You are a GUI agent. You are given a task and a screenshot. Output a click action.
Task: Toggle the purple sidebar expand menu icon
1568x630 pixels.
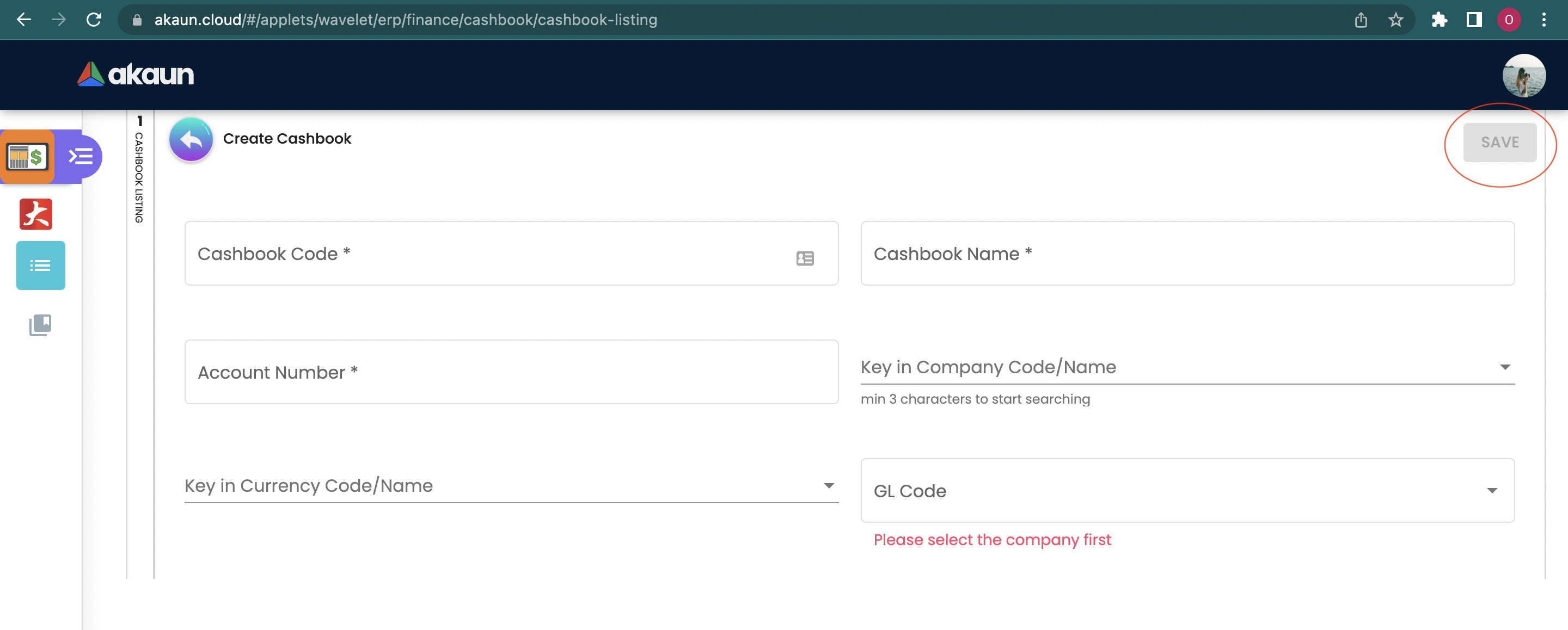pyautogui.click(x=81, y=157)
